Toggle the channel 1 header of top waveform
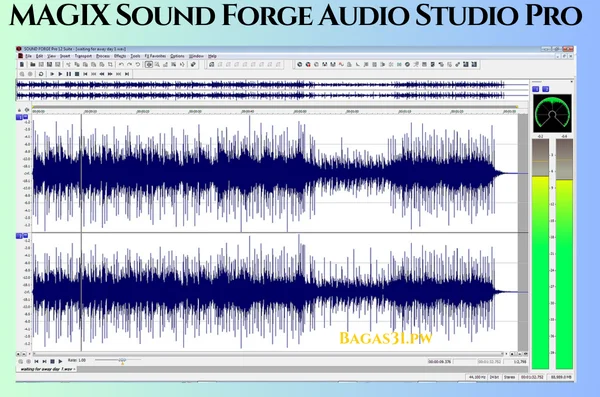This screenshot has height=397, width=600. click(19, 117)
